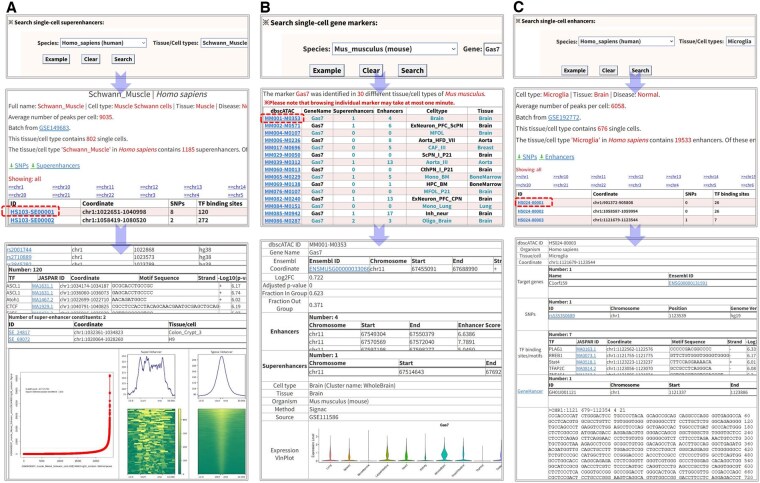The width and height of the screenshot is (760, 483).
Task: Open the GeneHancer link in panel C details
Action: point(530,391)
